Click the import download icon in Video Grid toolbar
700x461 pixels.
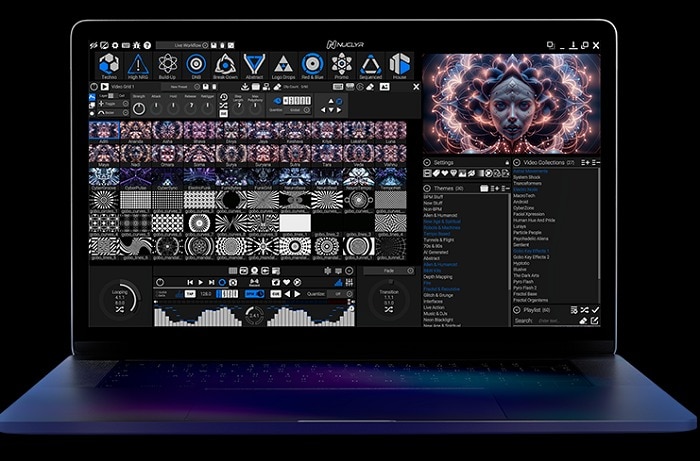coord(245,87)
